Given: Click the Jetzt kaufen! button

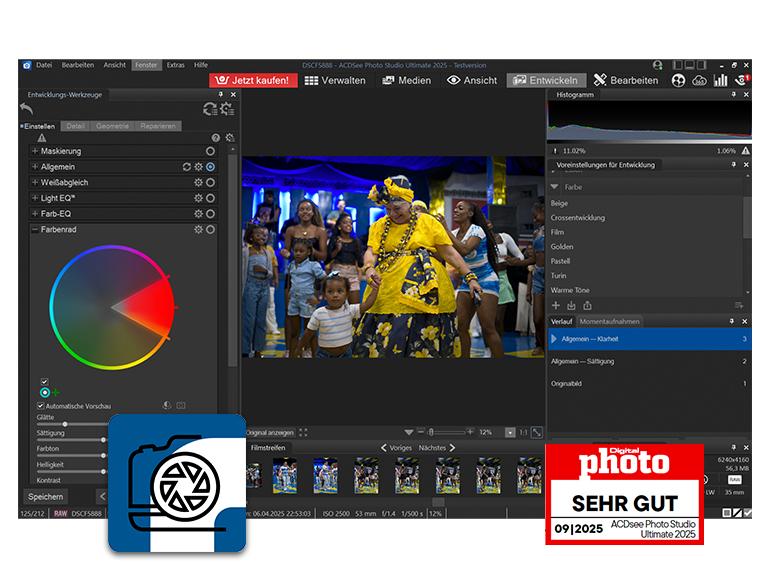Looking at the screenshot, I should point(253,81).
